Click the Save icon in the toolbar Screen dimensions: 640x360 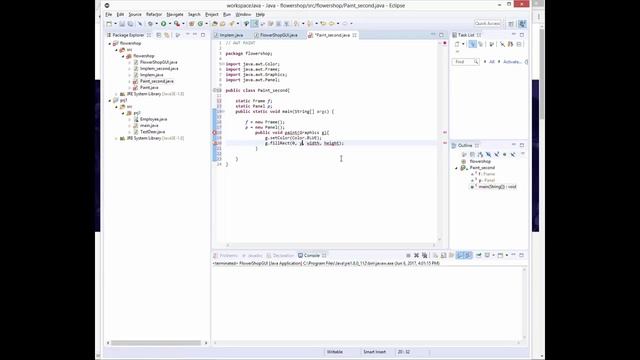tap(122, 24)
